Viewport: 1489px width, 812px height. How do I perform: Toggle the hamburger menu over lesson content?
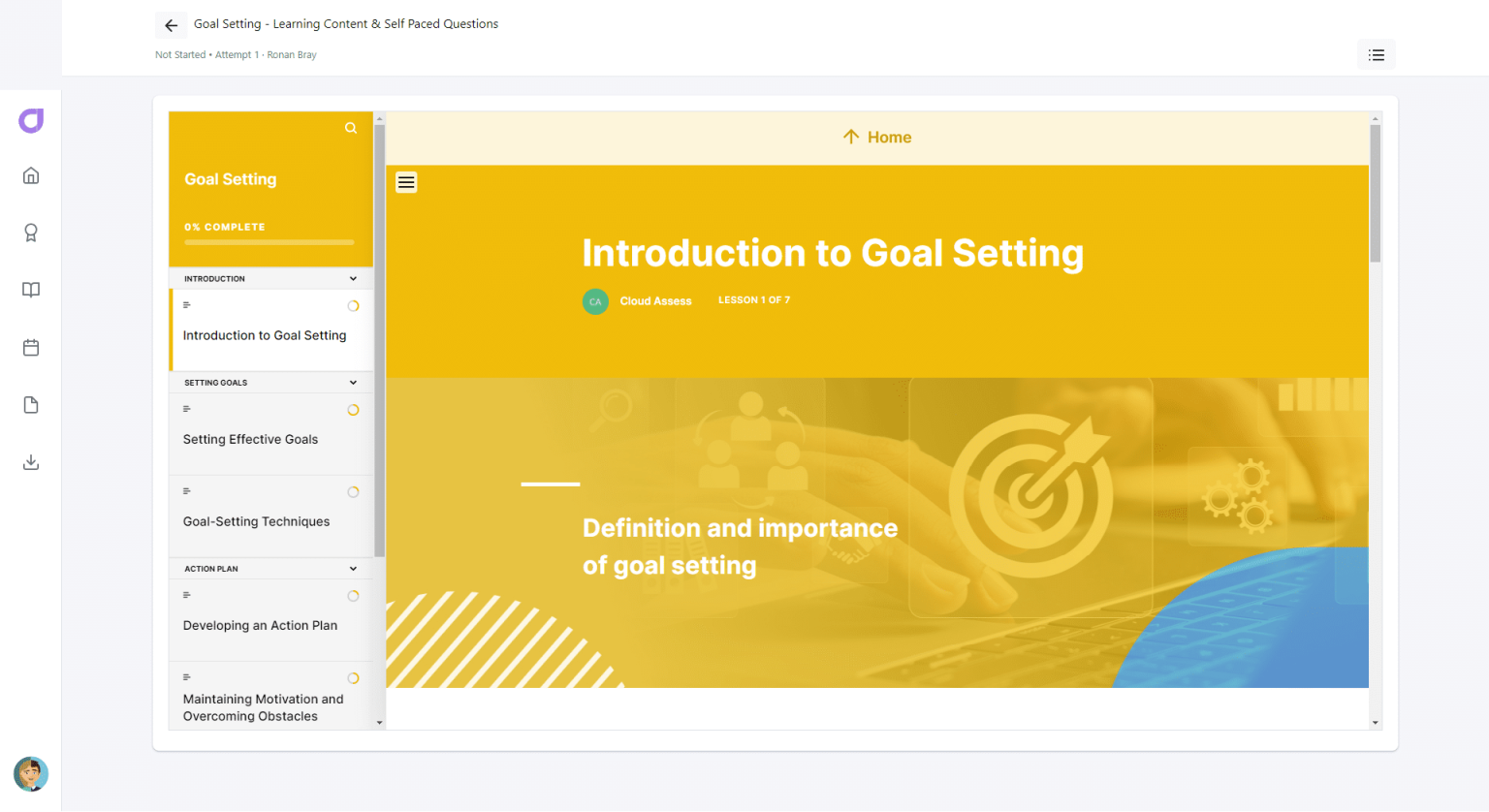406,182
